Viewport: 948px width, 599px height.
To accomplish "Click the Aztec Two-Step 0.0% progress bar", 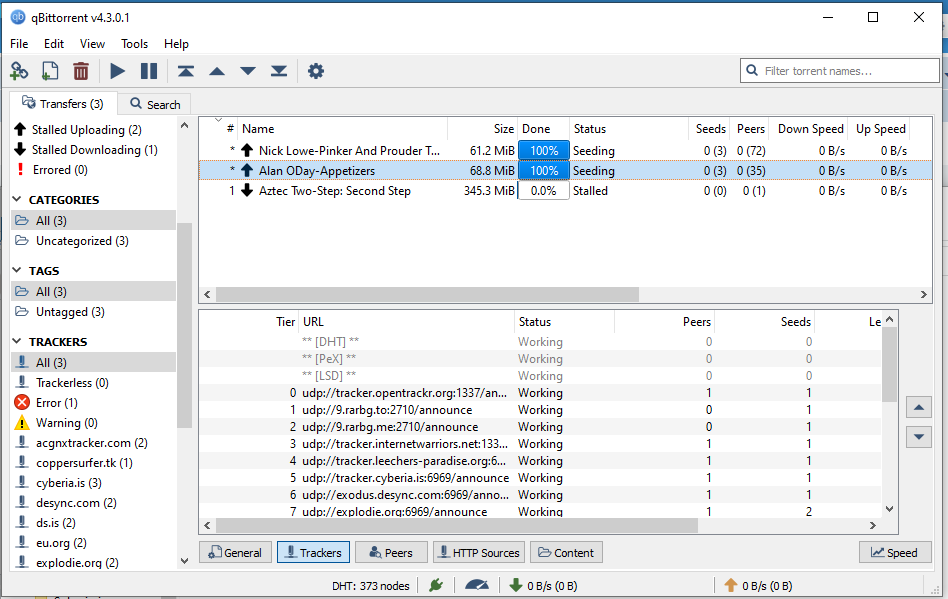I will (x=544, y=190).
